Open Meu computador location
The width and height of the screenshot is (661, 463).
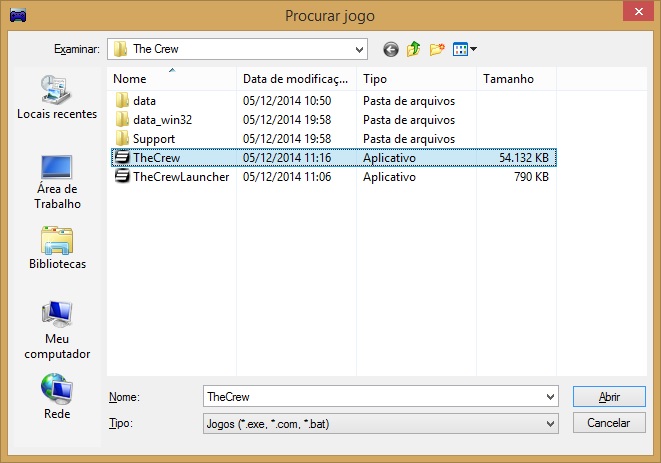click(57, 330)
